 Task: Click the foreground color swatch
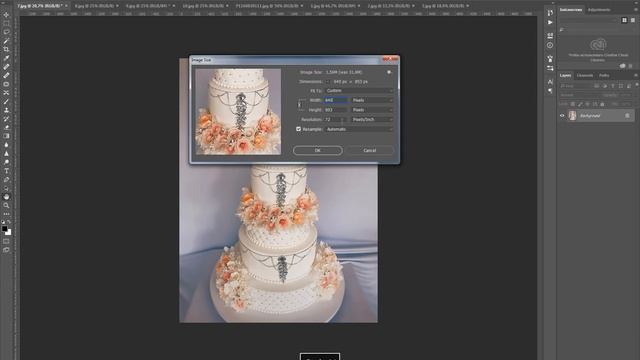click(4, 229)
